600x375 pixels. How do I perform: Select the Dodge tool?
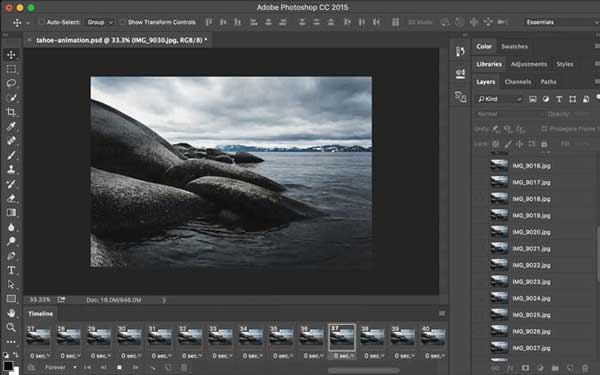tap(11, 241)
